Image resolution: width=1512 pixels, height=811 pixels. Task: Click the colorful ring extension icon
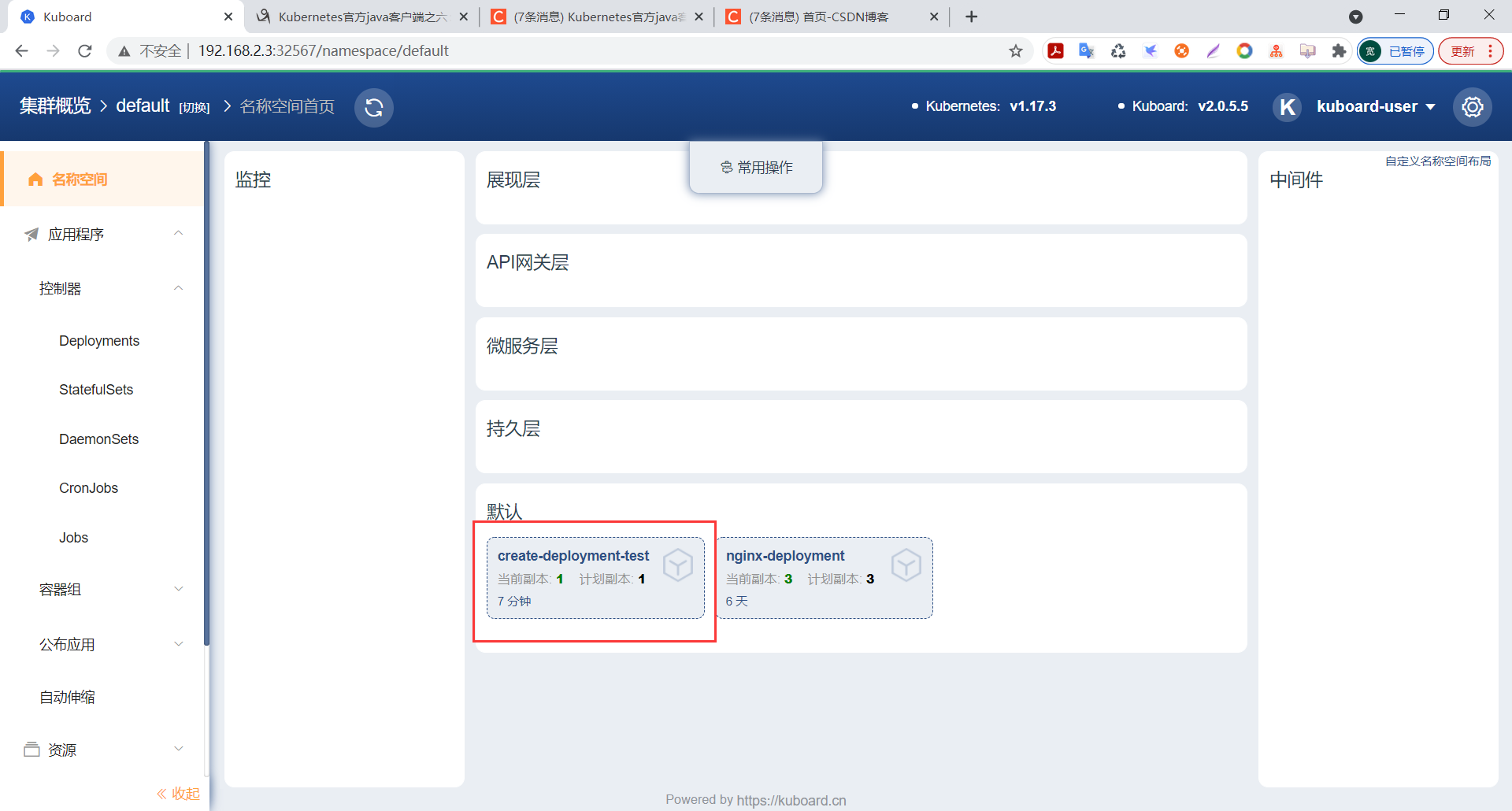point(1244,51)
